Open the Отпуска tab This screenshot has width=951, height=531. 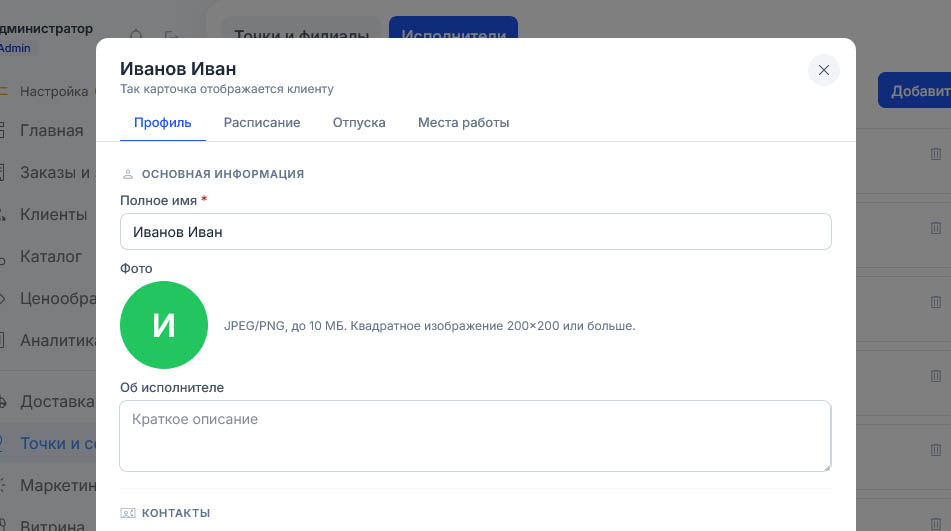(359, 122)
